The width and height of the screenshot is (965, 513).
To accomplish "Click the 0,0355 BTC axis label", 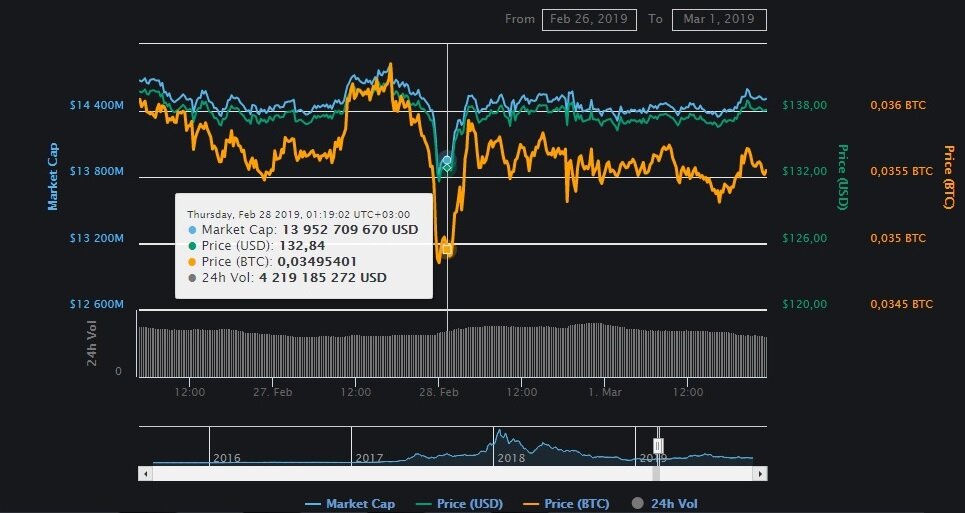I will click(902, 171).
